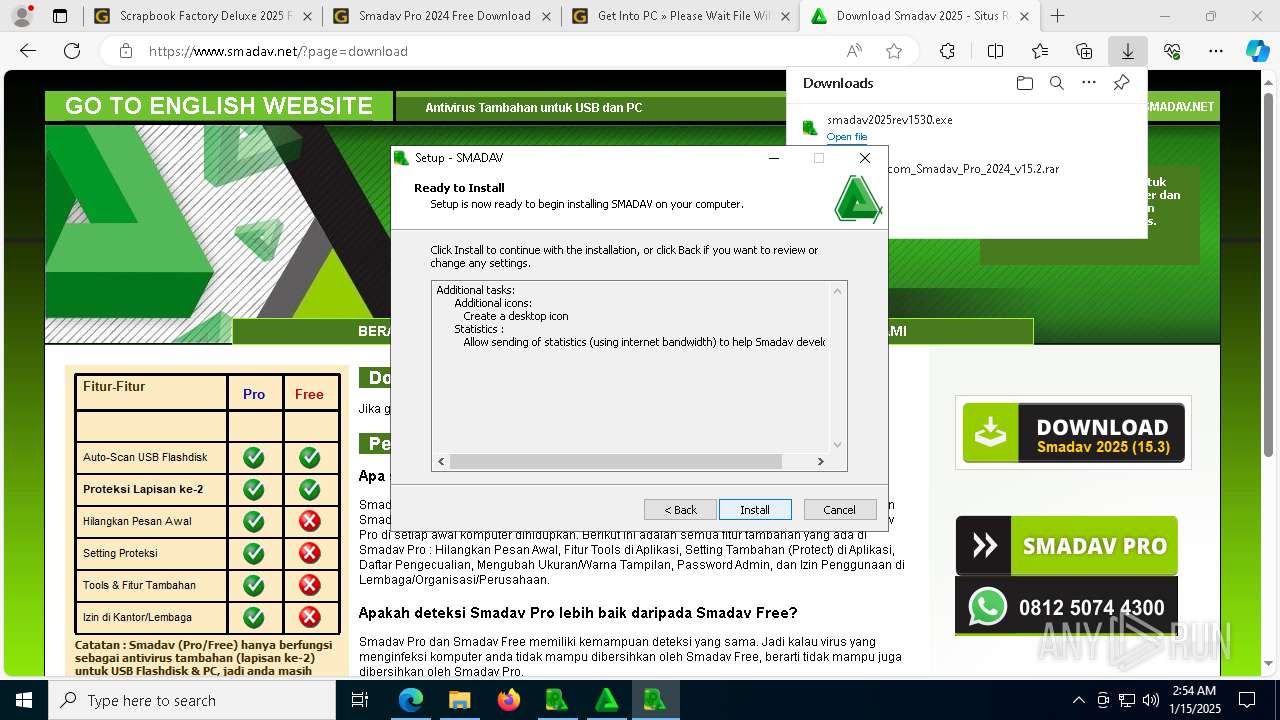
Task: Open downloads folder icon in Downloads panel
Action: 1024,83
